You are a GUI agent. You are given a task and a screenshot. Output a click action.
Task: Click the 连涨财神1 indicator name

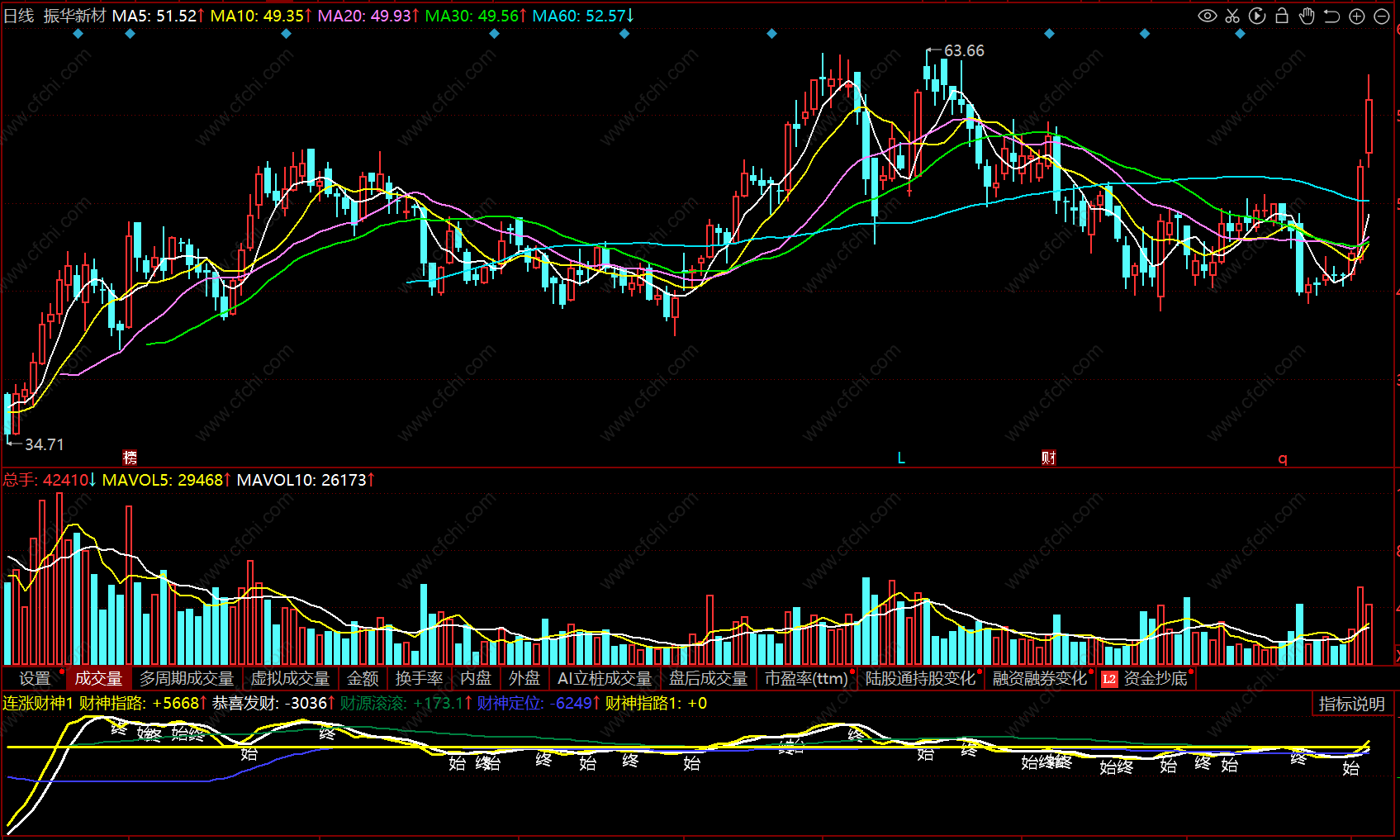click(x=38, y=703)
